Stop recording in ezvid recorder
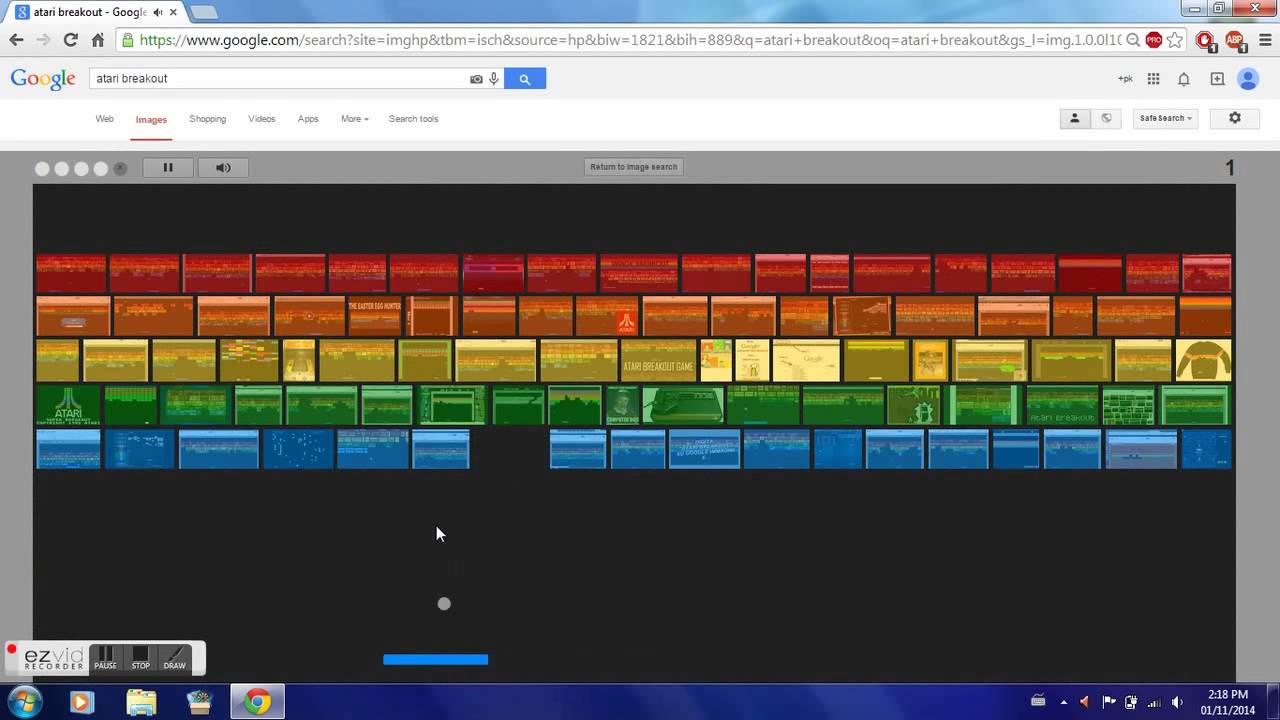1280x720 pixels. coord(140,658)
